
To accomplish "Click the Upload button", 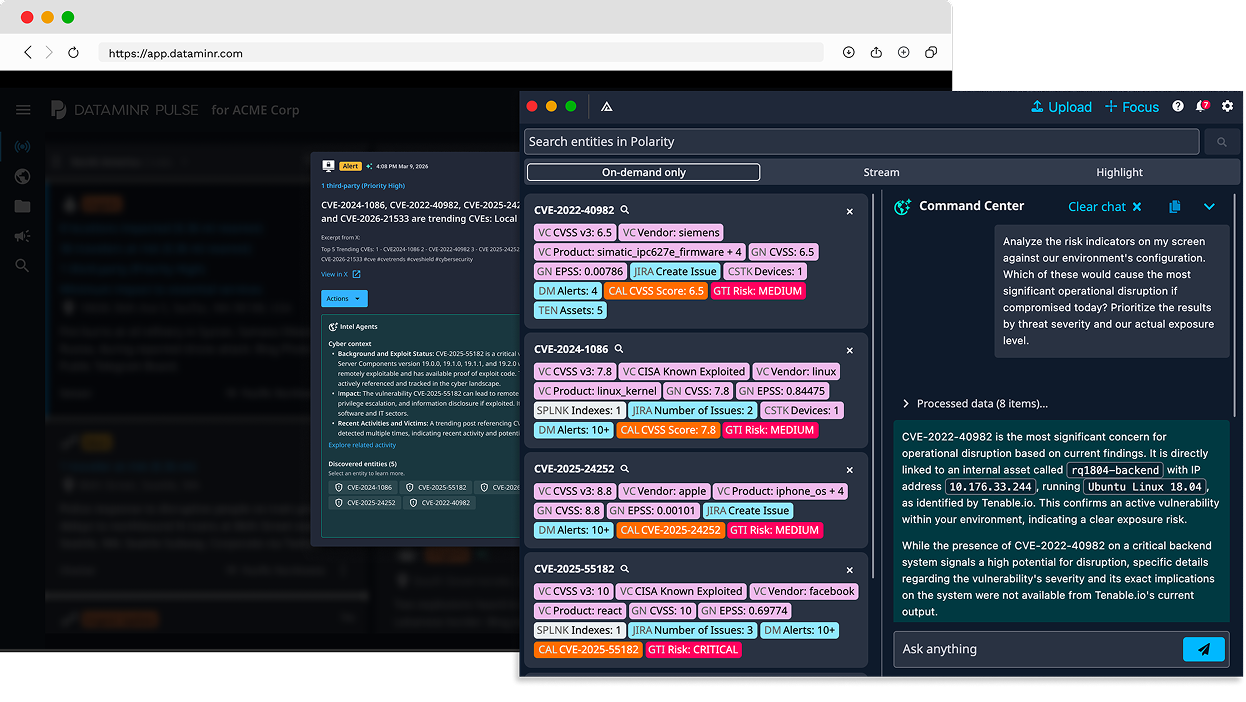I will [x=1061, y=107].
